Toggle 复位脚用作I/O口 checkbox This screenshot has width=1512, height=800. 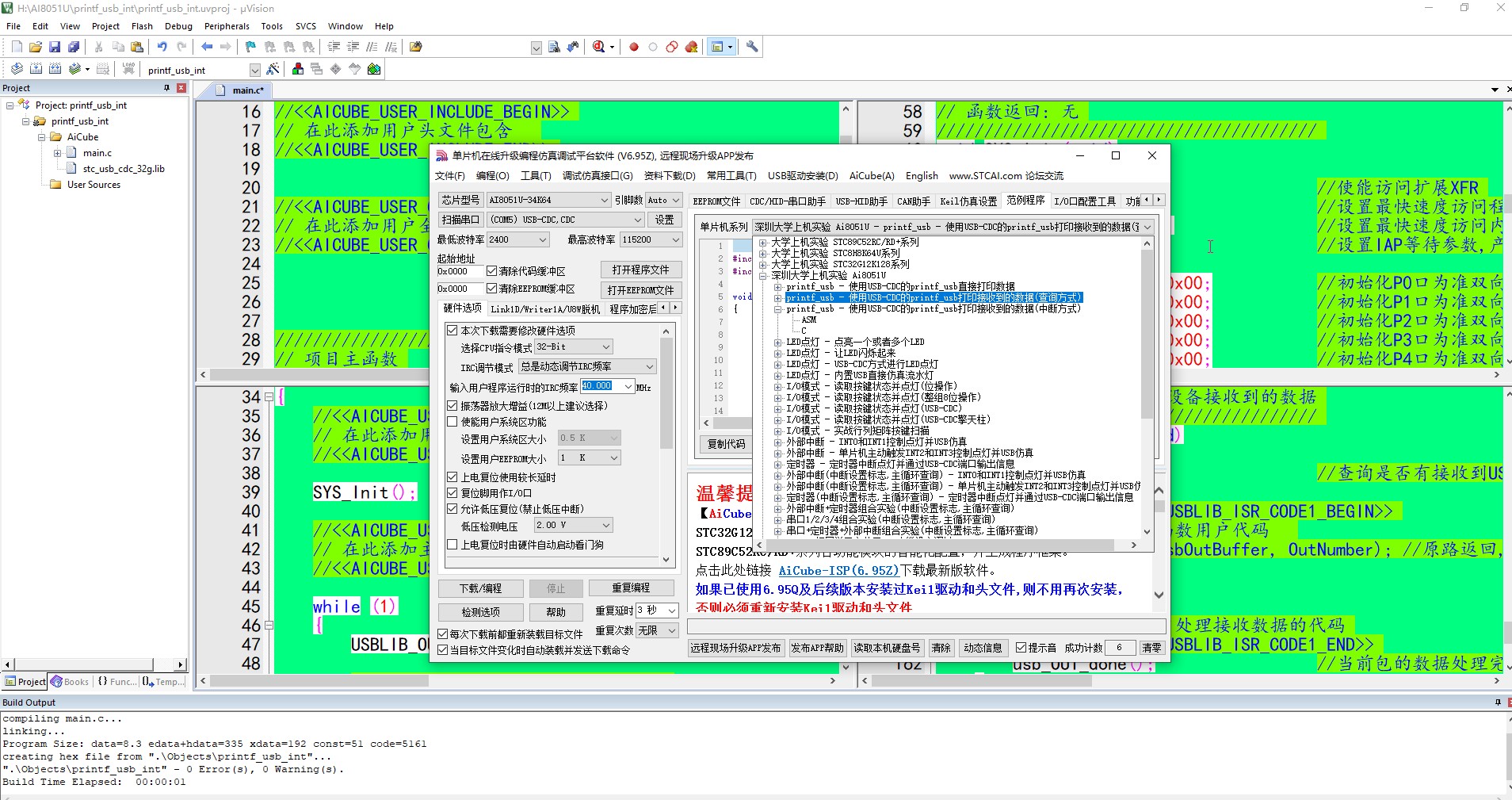coord(452,492)
